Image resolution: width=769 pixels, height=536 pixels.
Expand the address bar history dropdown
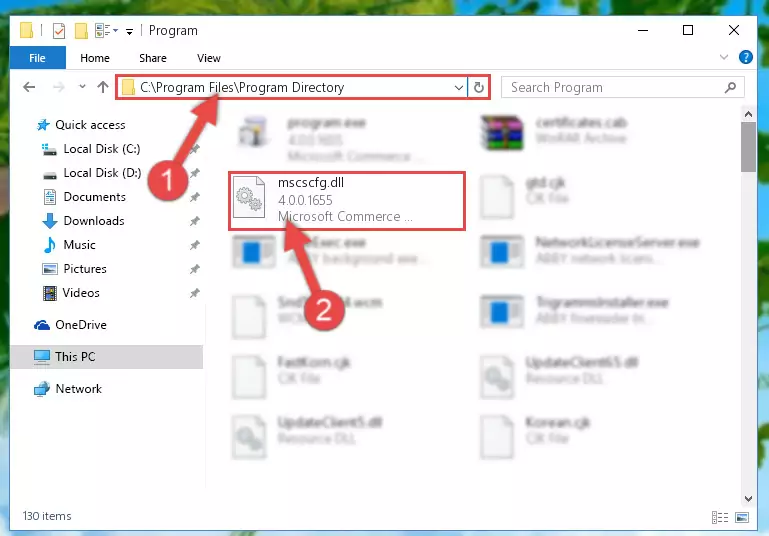point(459,88)
